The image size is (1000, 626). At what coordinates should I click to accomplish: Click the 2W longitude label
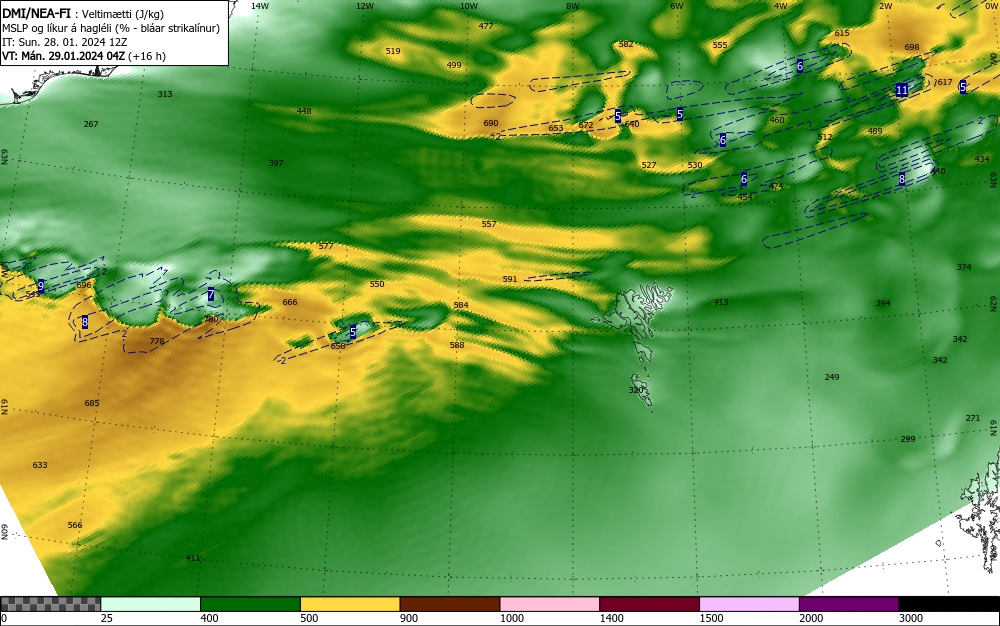point(886,6)
